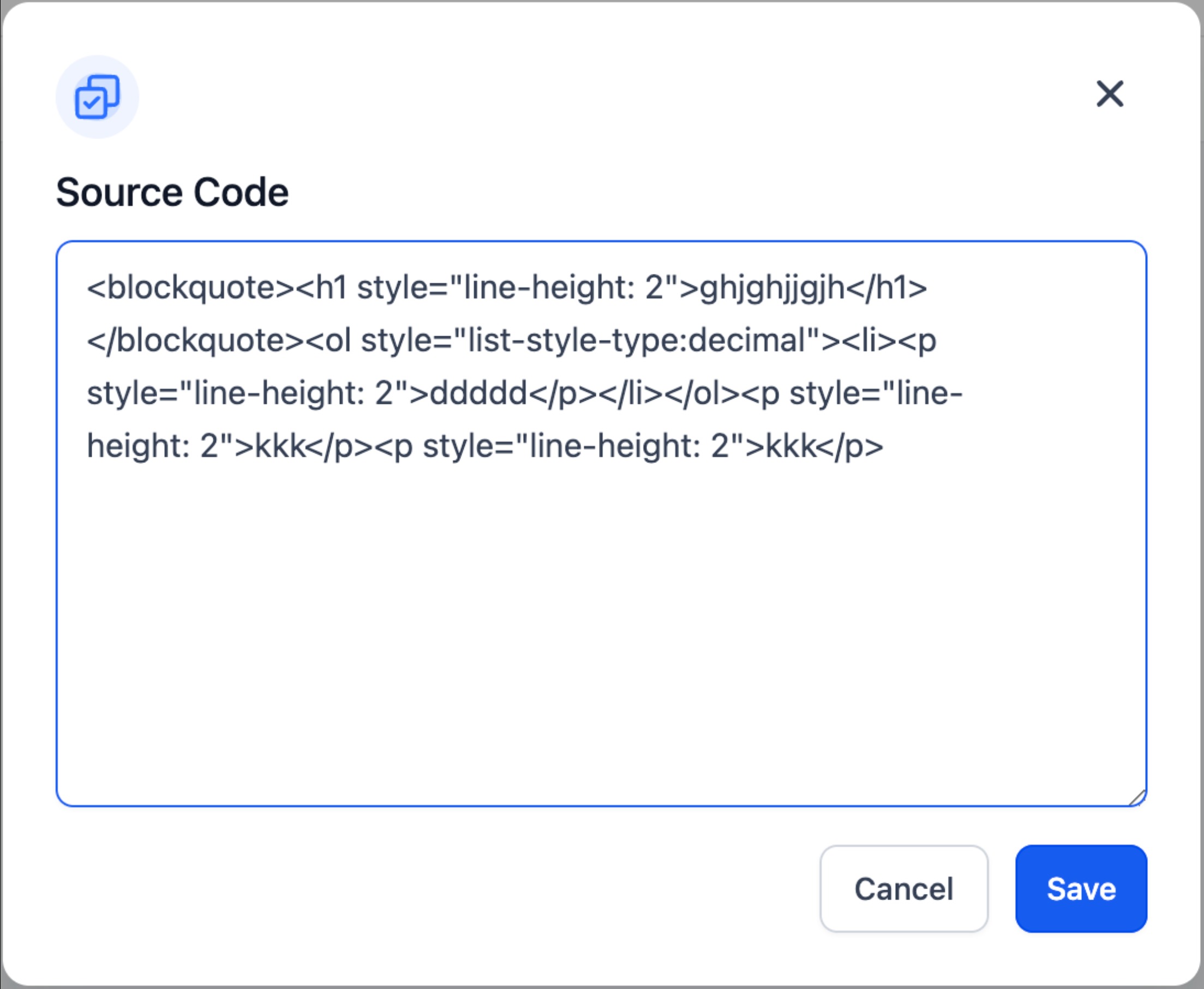Place cursor on the text ghjghjjgjh

click(x=772, y=288)
